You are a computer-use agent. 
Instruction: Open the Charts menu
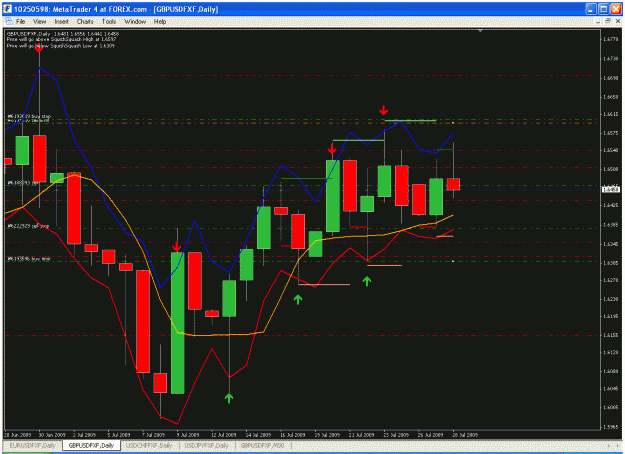[x=85, y=22]
